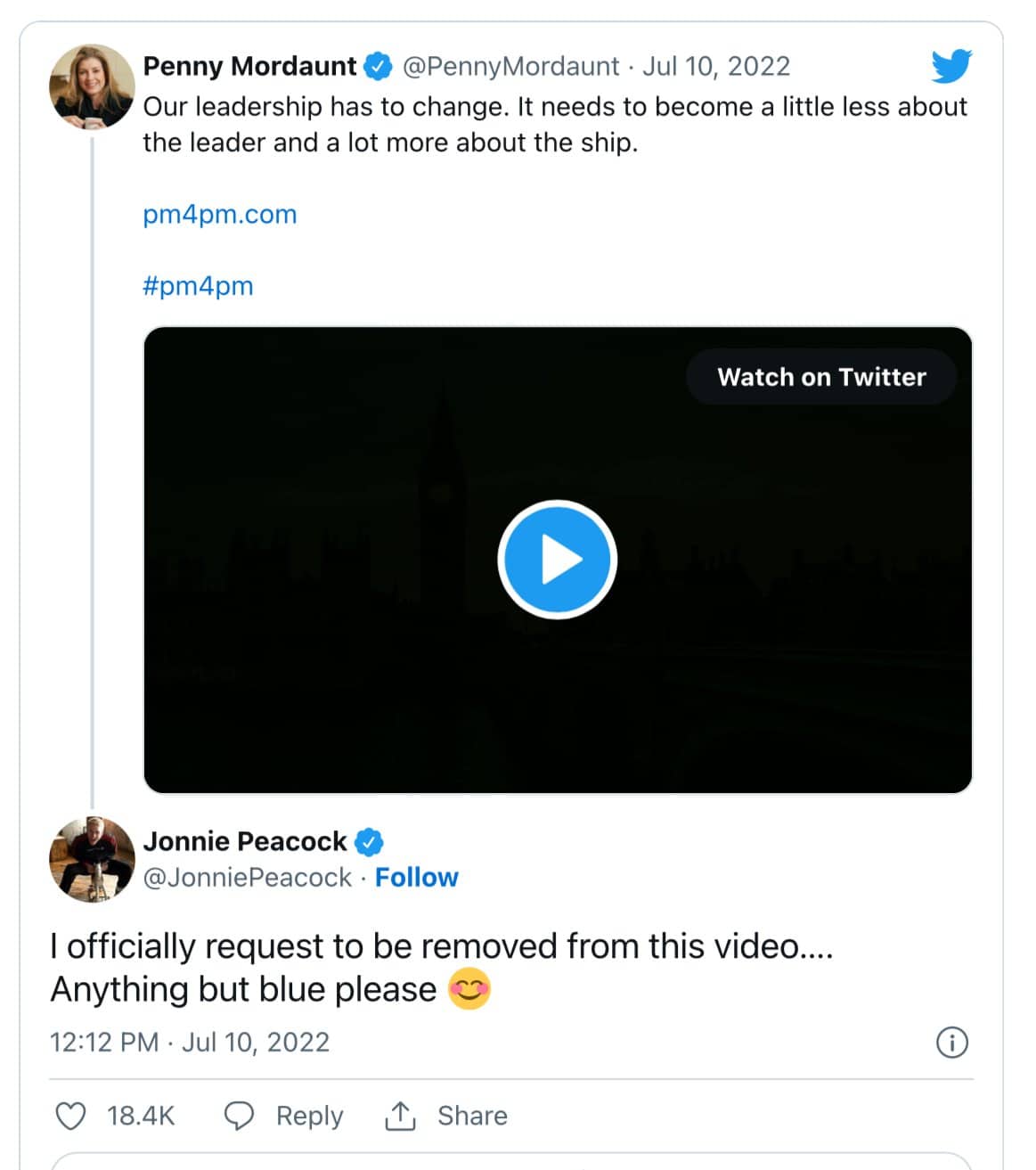
Task: Open the info icon near the timestamp
Action: [952, 1043]
